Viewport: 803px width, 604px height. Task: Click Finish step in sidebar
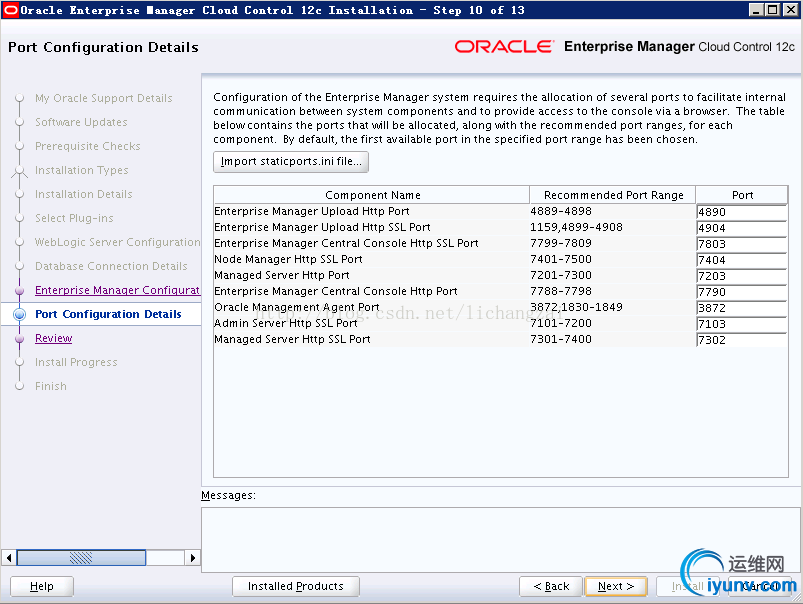[x=51, y=386]
